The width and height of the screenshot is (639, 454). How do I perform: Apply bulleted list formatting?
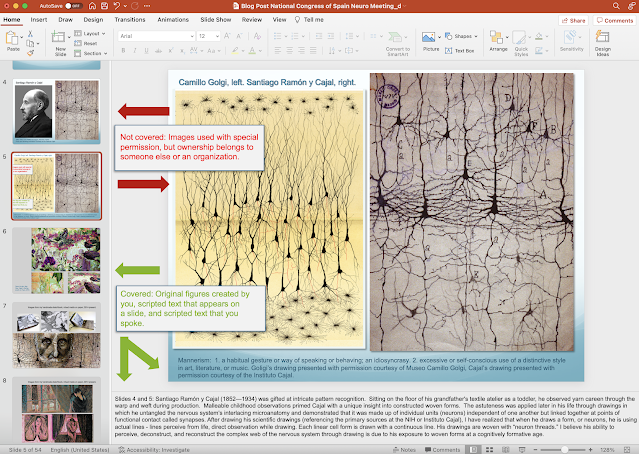(x=278, y=36)
